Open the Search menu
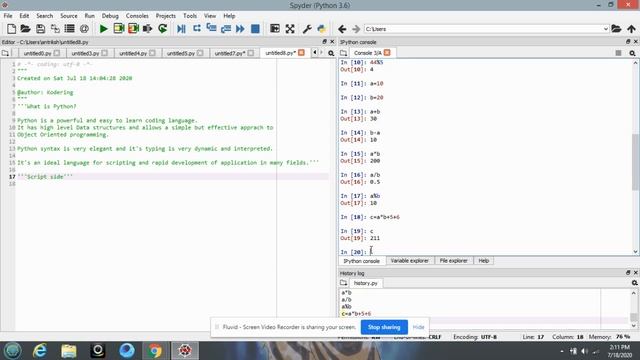The image size is (640, 360). (44, 16)
